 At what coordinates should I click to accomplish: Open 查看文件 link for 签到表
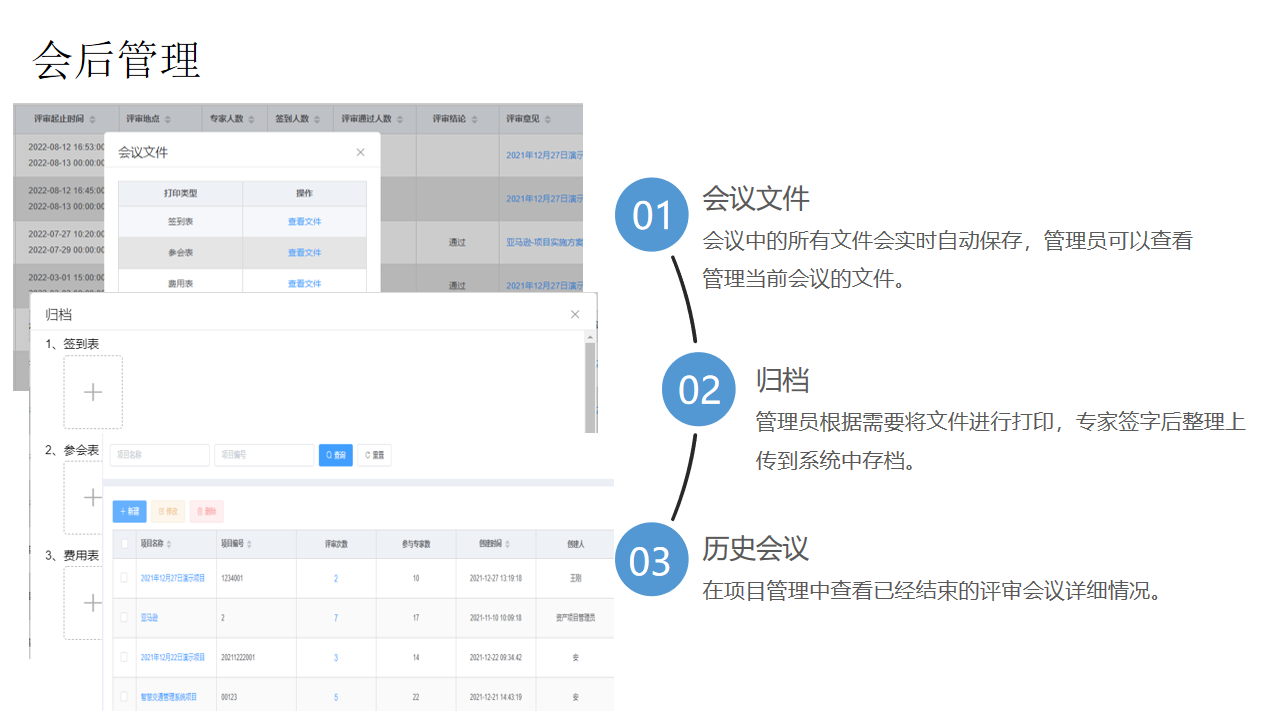[x=304, y=222]
